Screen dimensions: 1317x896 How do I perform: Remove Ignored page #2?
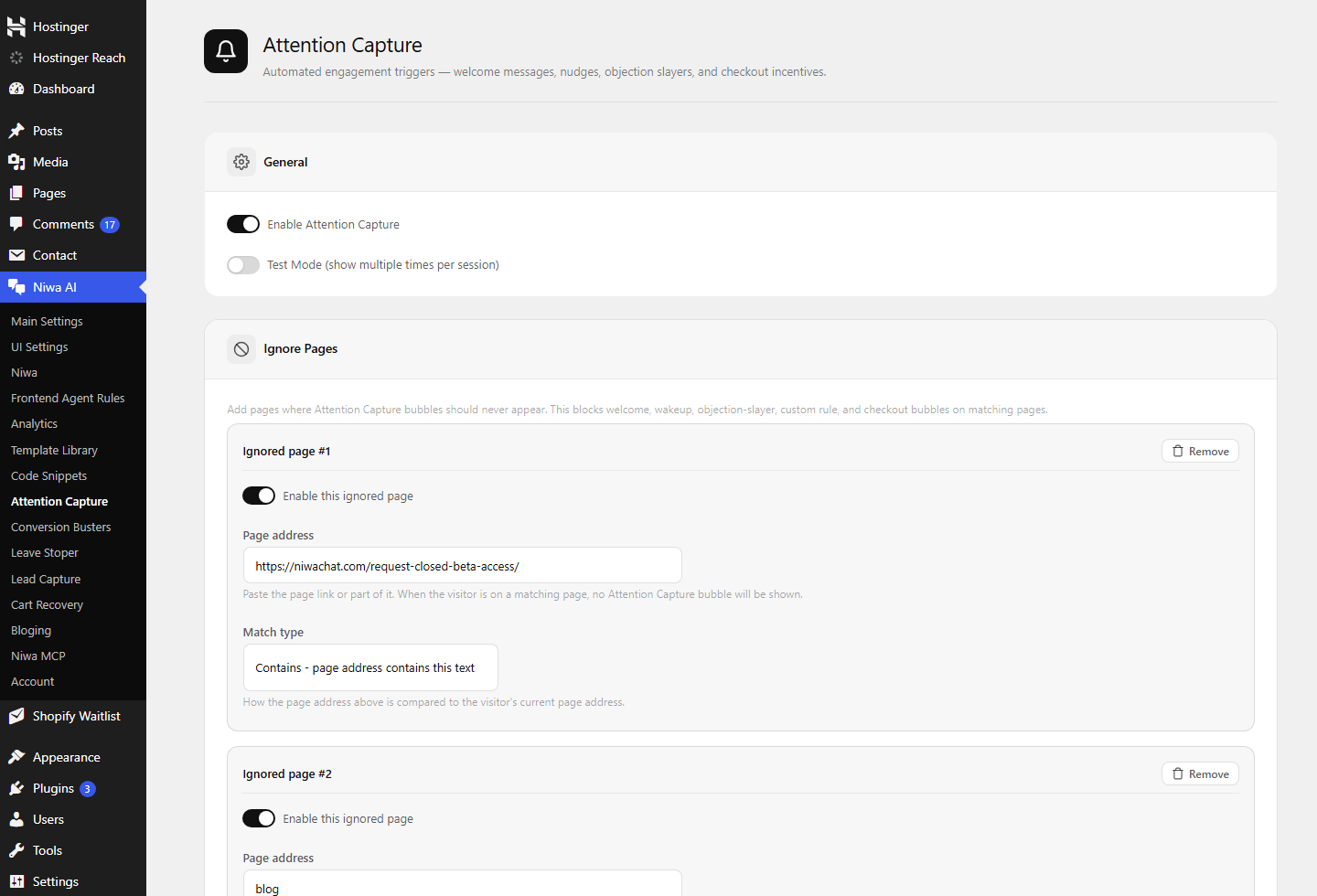pos(1200,774)
